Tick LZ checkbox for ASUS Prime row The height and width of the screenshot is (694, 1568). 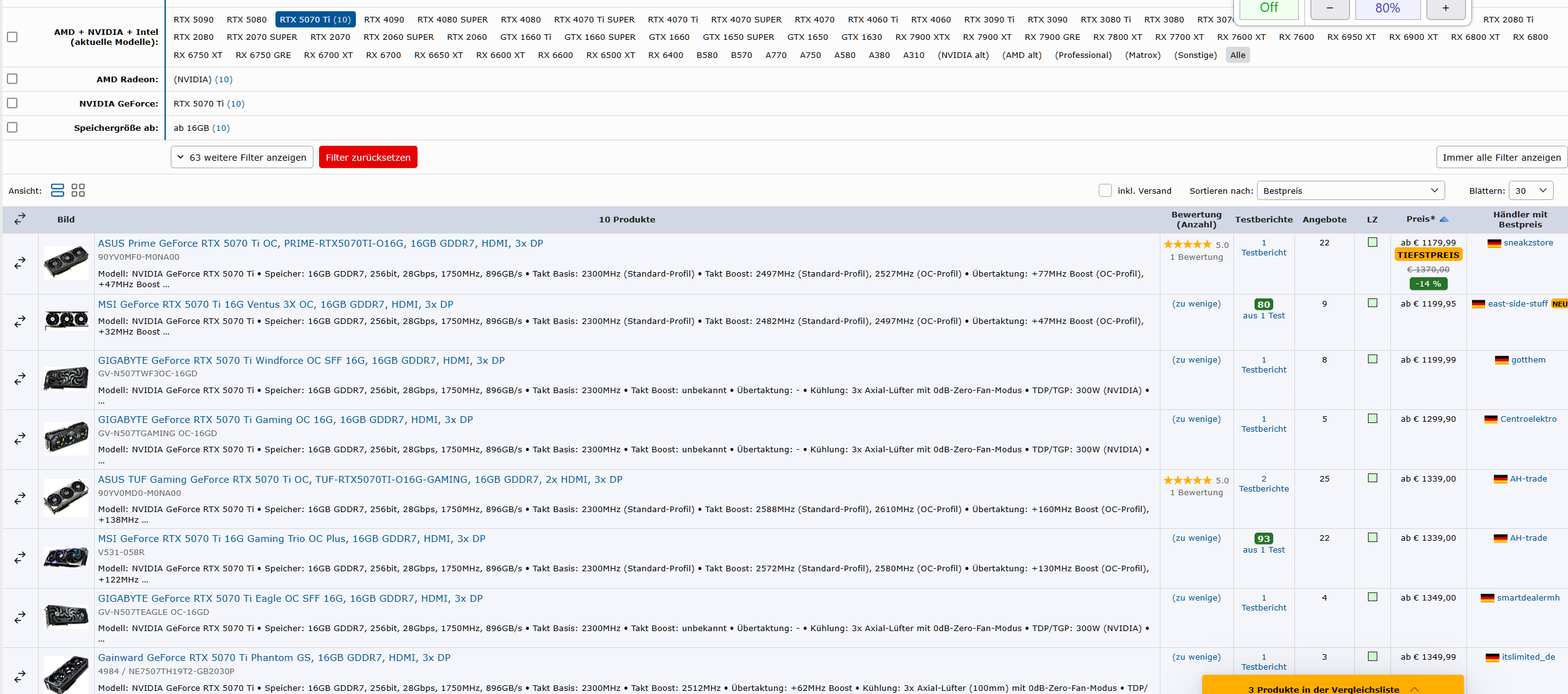pyautogui.click(x=1372, y=242)
